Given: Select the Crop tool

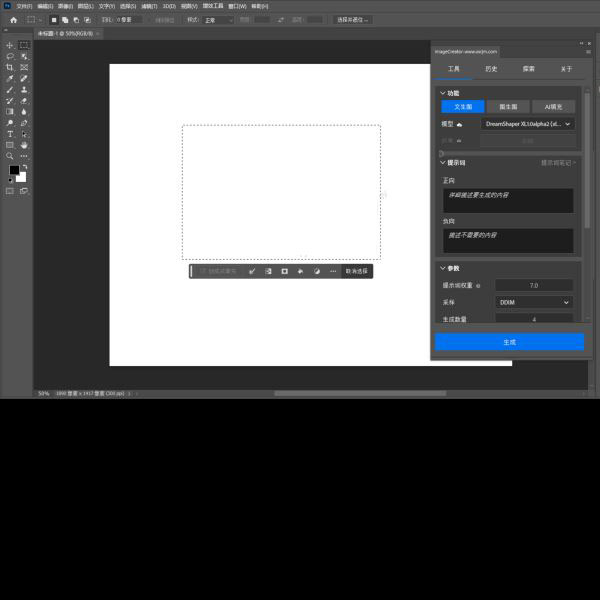Looking at the screenshot, I should pyautogui.click(x=10, y=68).
